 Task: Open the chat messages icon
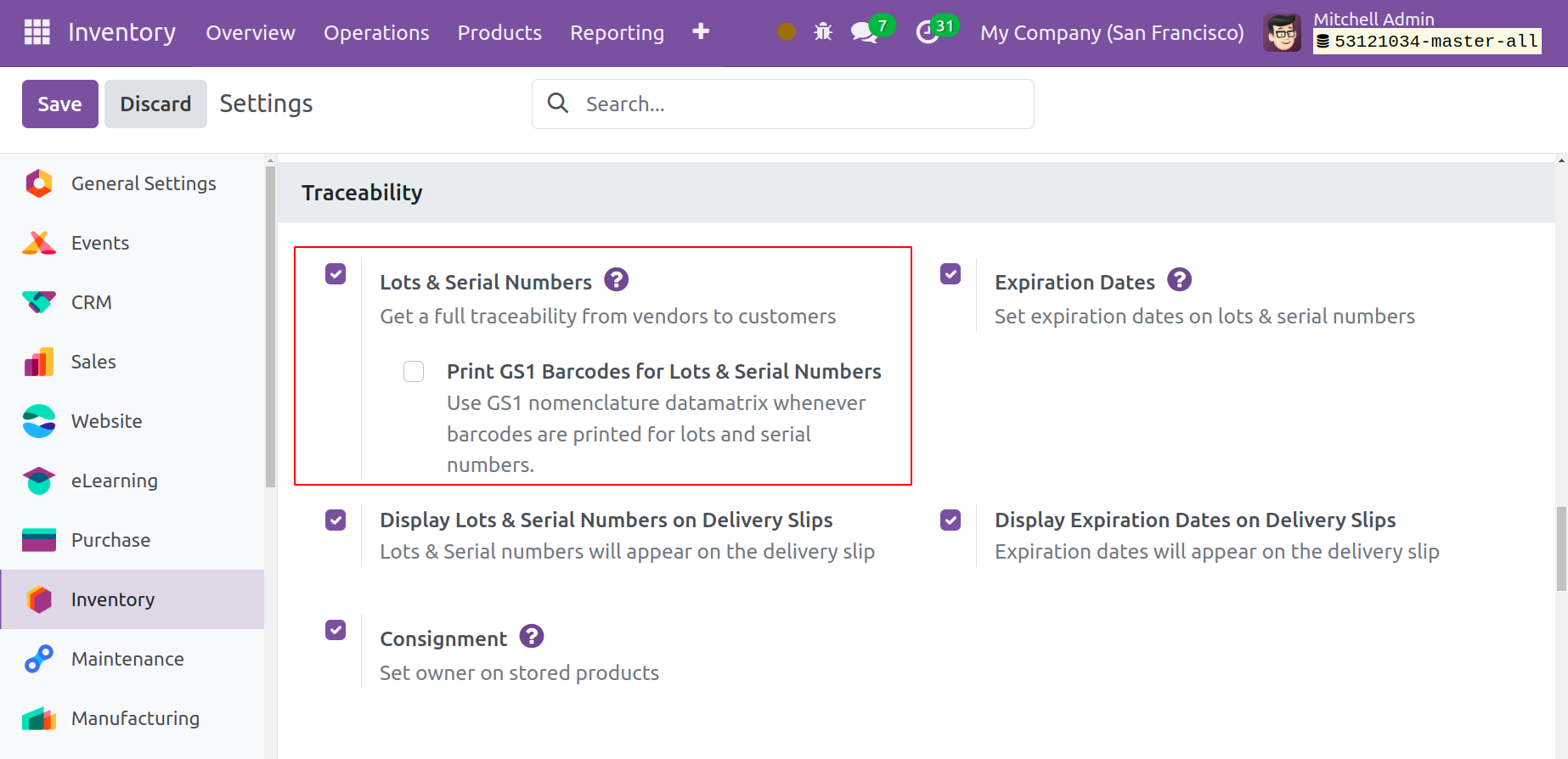coord(864,32)
